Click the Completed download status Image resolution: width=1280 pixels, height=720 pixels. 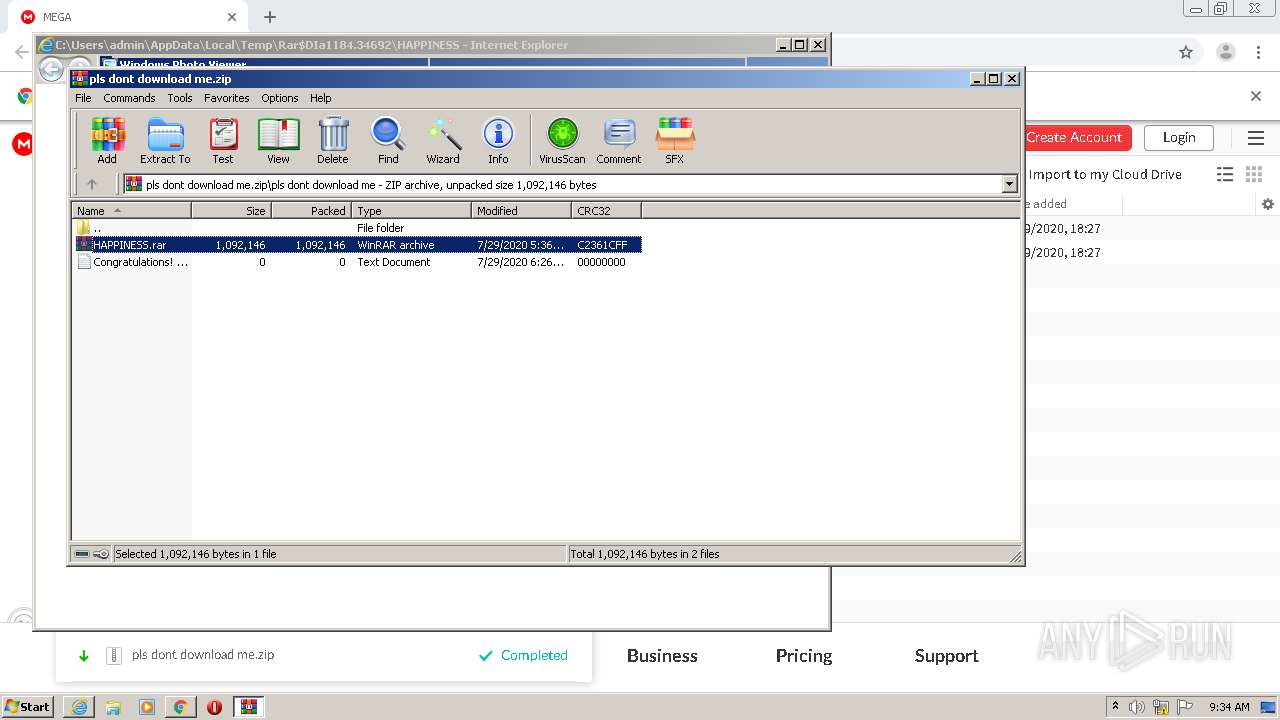[523, 656]
